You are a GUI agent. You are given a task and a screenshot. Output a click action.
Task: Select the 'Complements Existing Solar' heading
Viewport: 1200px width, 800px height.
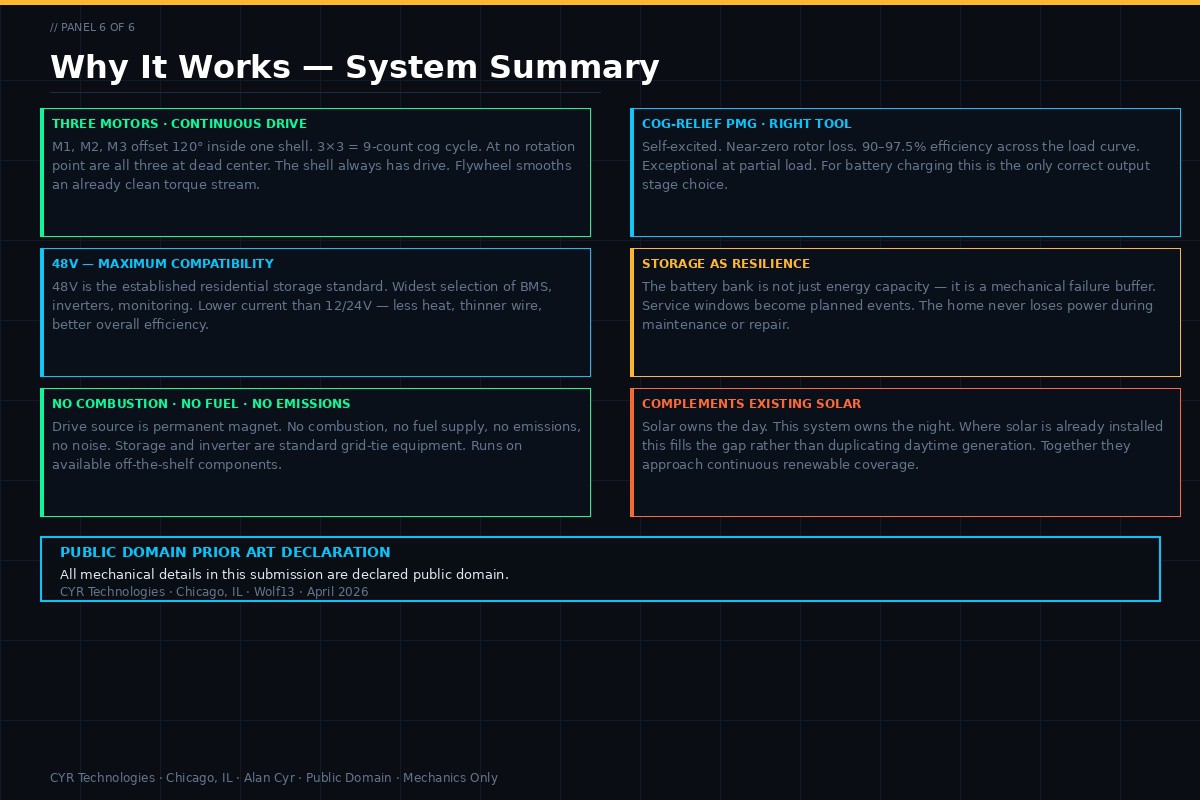pyautogui.click(x=751, y=404)
